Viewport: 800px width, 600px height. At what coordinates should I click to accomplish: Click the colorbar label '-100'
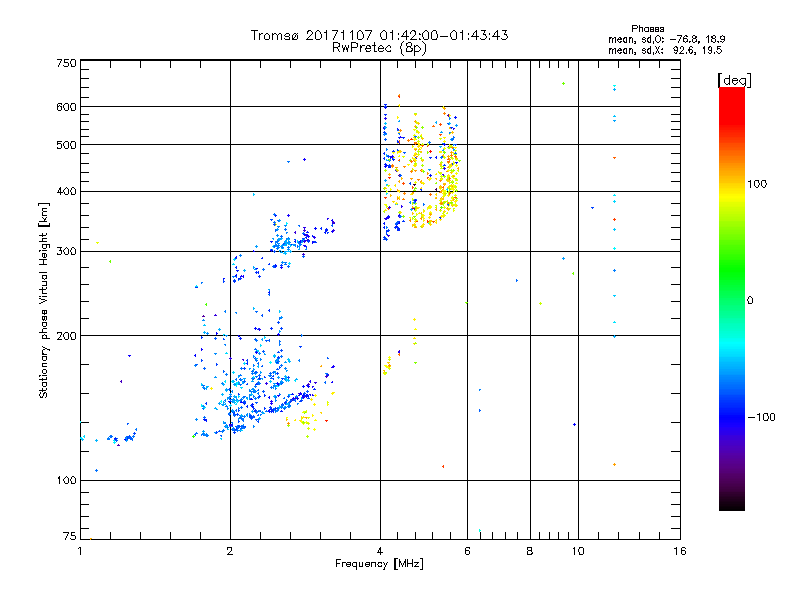pos(761,417)
